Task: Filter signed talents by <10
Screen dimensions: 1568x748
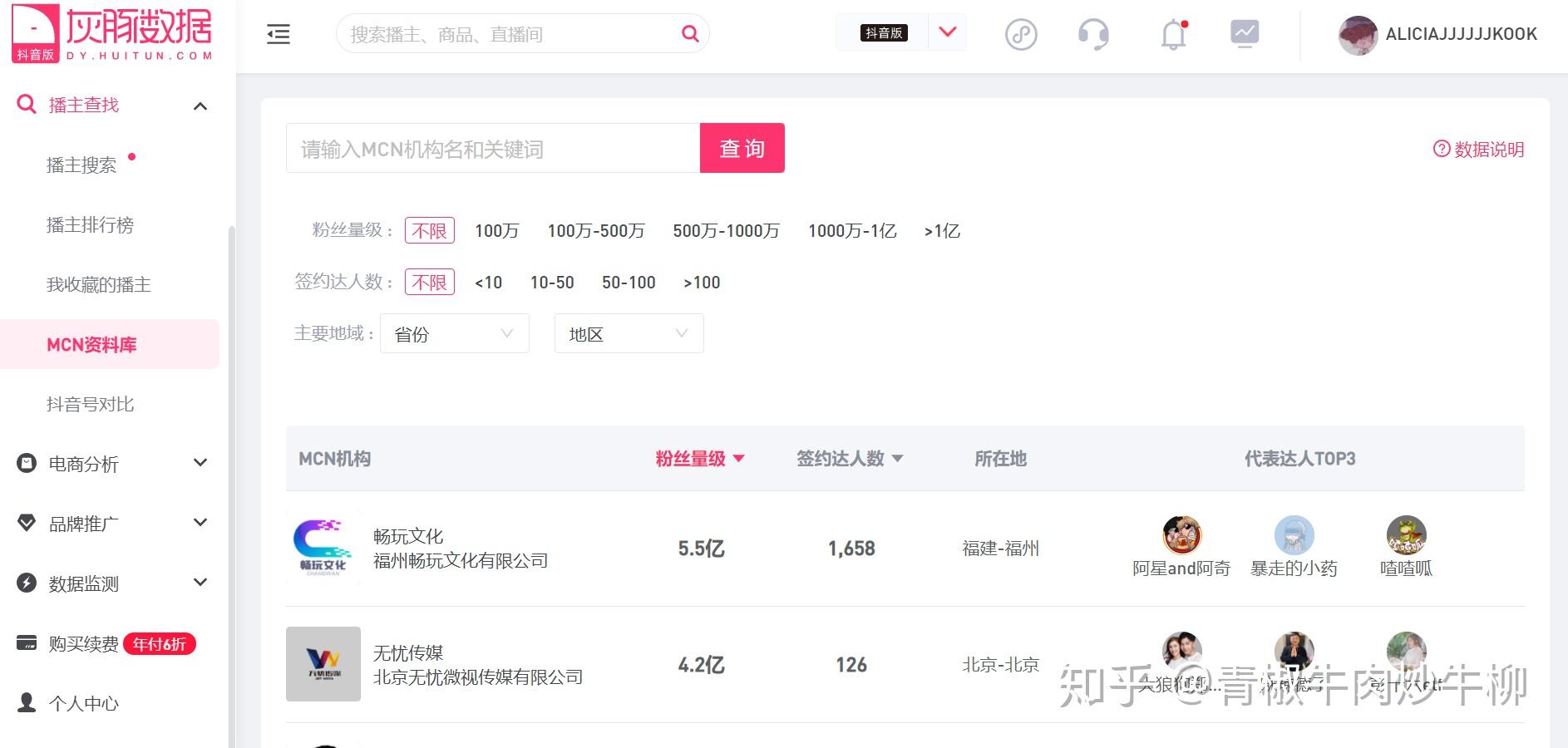Action: tap(488, 283)
